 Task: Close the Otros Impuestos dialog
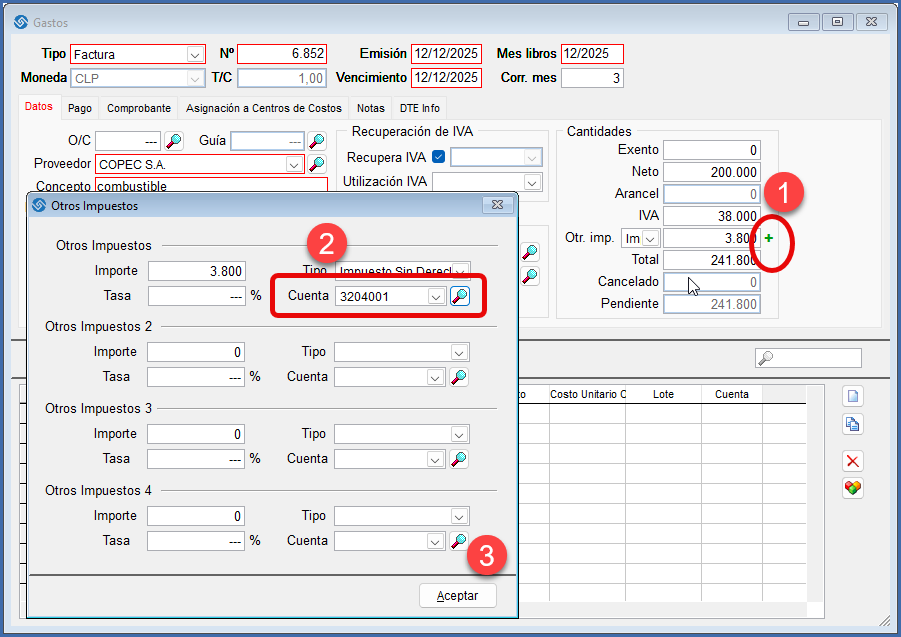[498, 205]
